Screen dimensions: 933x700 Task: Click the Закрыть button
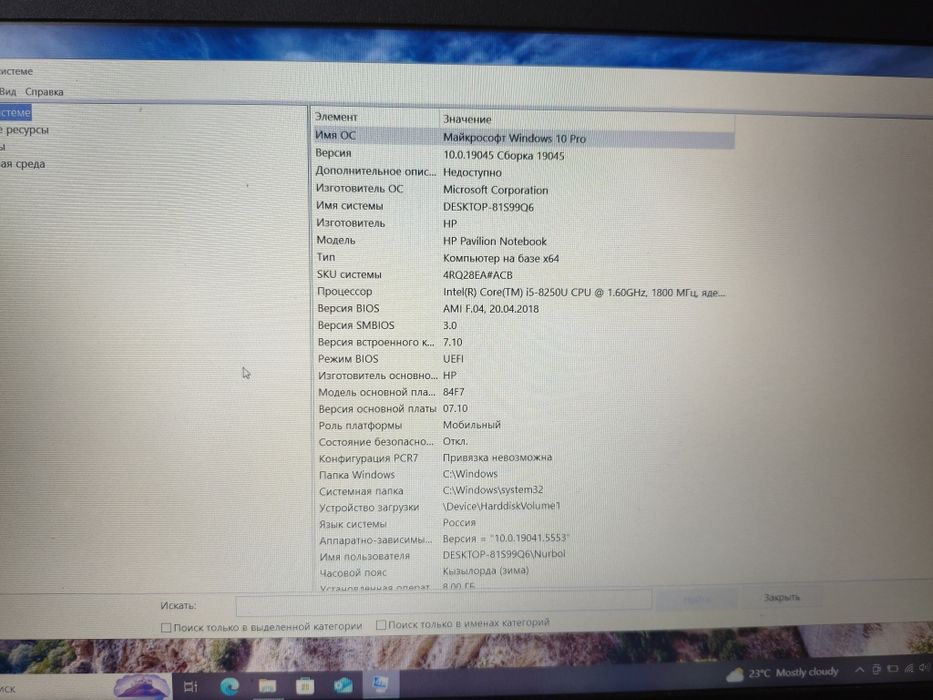tap(781, 597)
